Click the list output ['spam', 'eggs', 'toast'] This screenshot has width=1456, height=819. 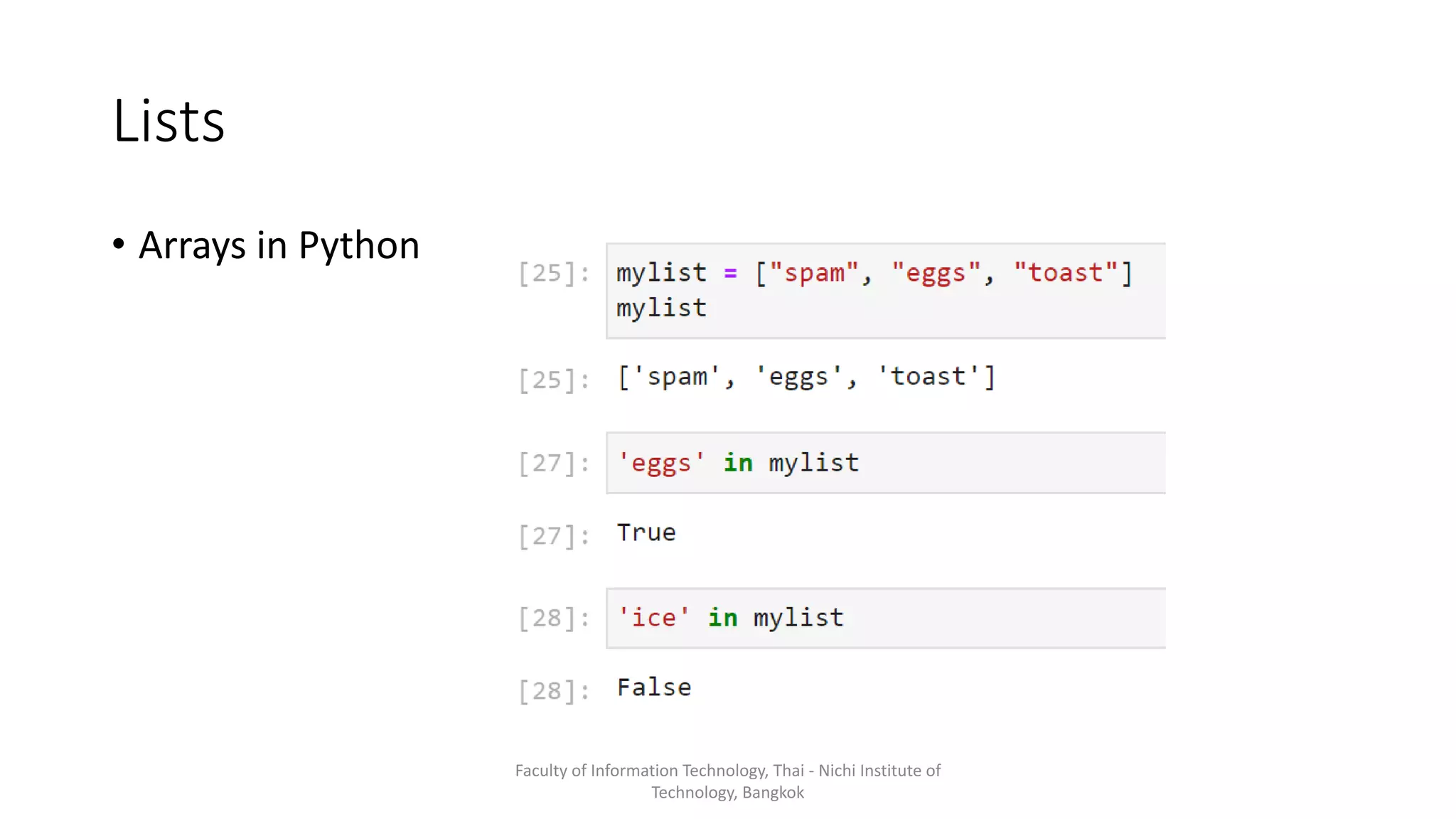pos(806,377)
